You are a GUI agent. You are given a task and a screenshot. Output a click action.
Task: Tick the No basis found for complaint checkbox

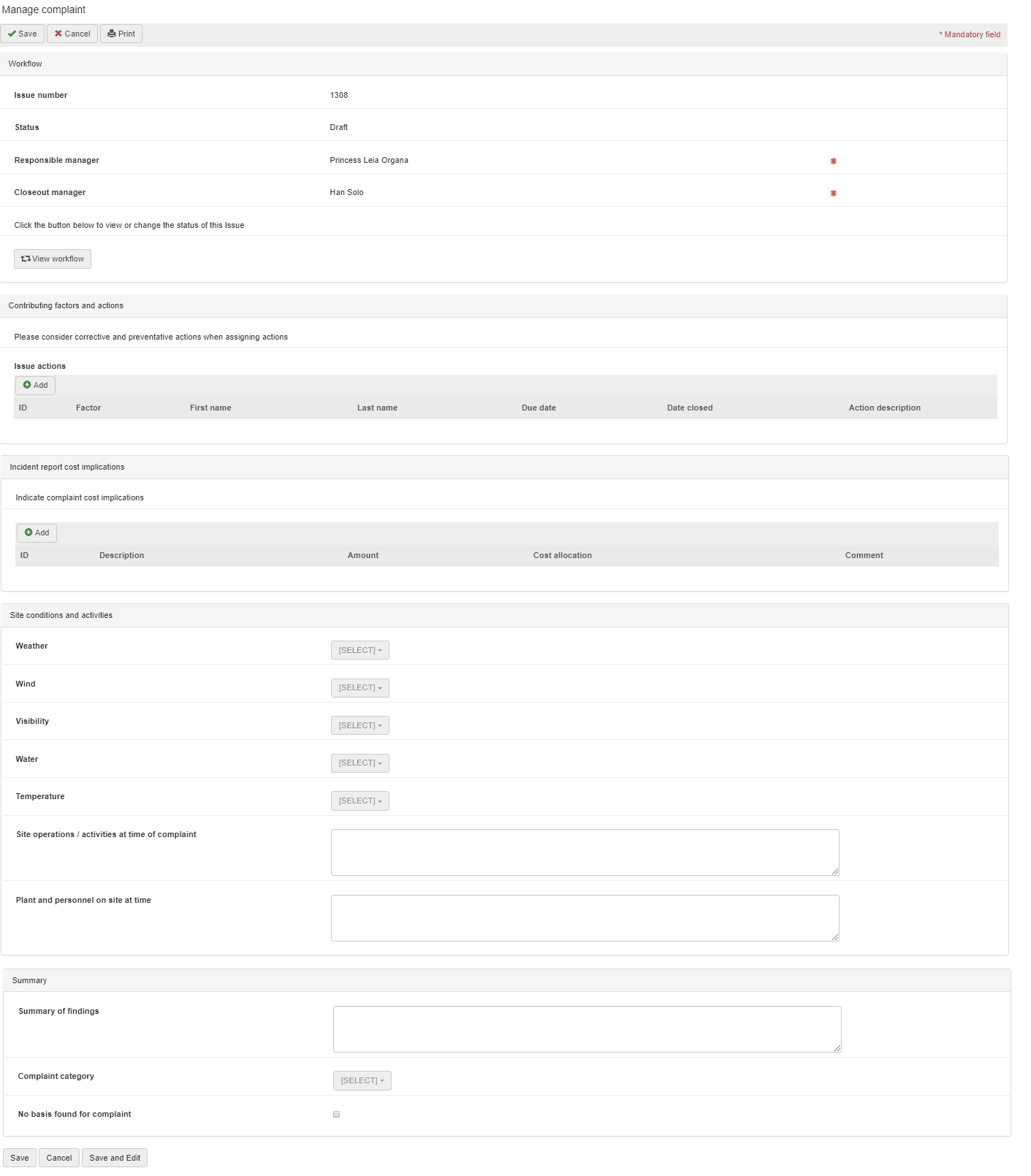point(336,1114)
